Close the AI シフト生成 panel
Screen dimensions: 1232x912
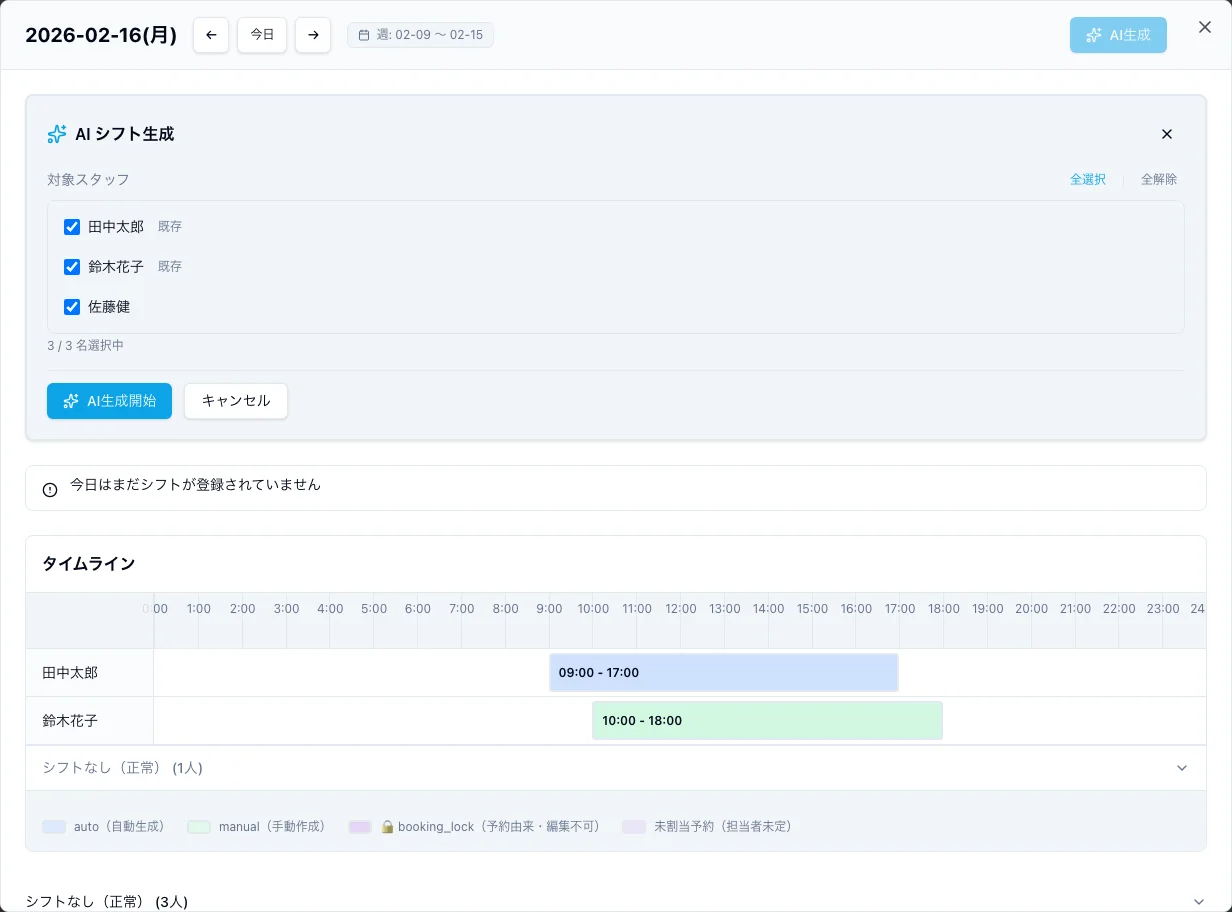1166,134
